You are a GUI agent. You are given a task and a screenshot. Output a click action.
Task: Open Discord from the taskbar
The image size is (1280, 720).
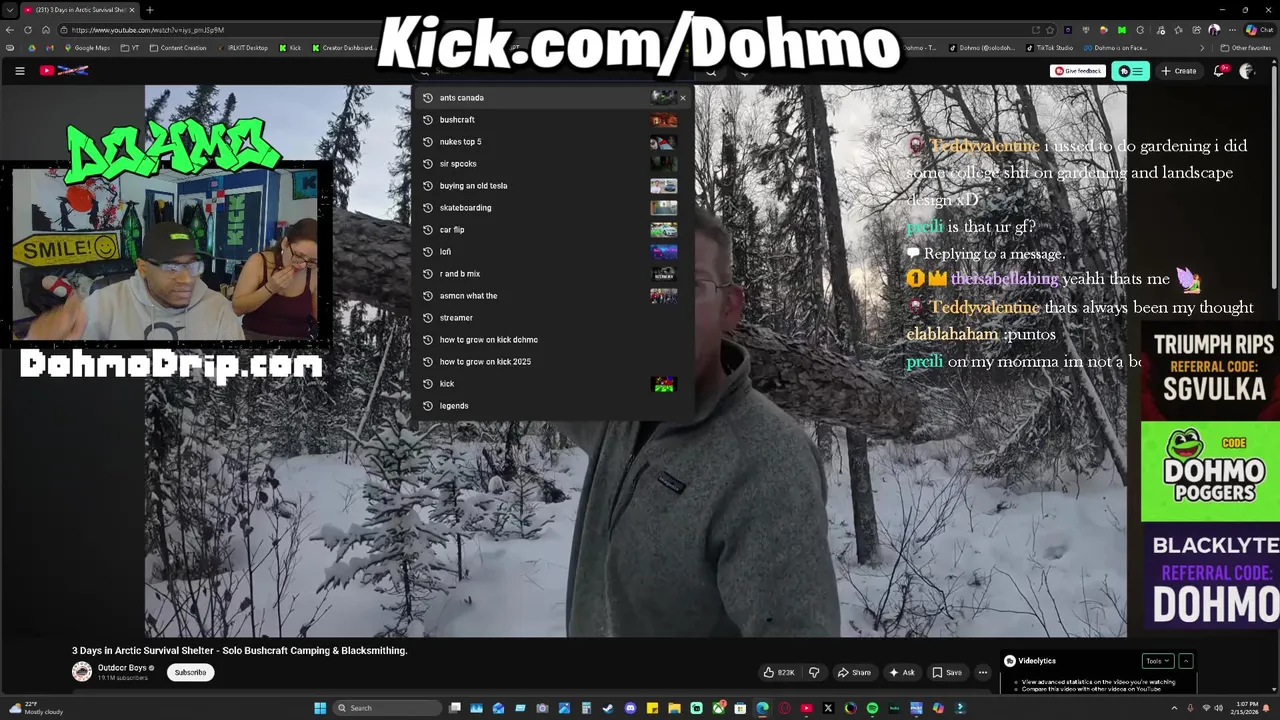pos(630,708)
